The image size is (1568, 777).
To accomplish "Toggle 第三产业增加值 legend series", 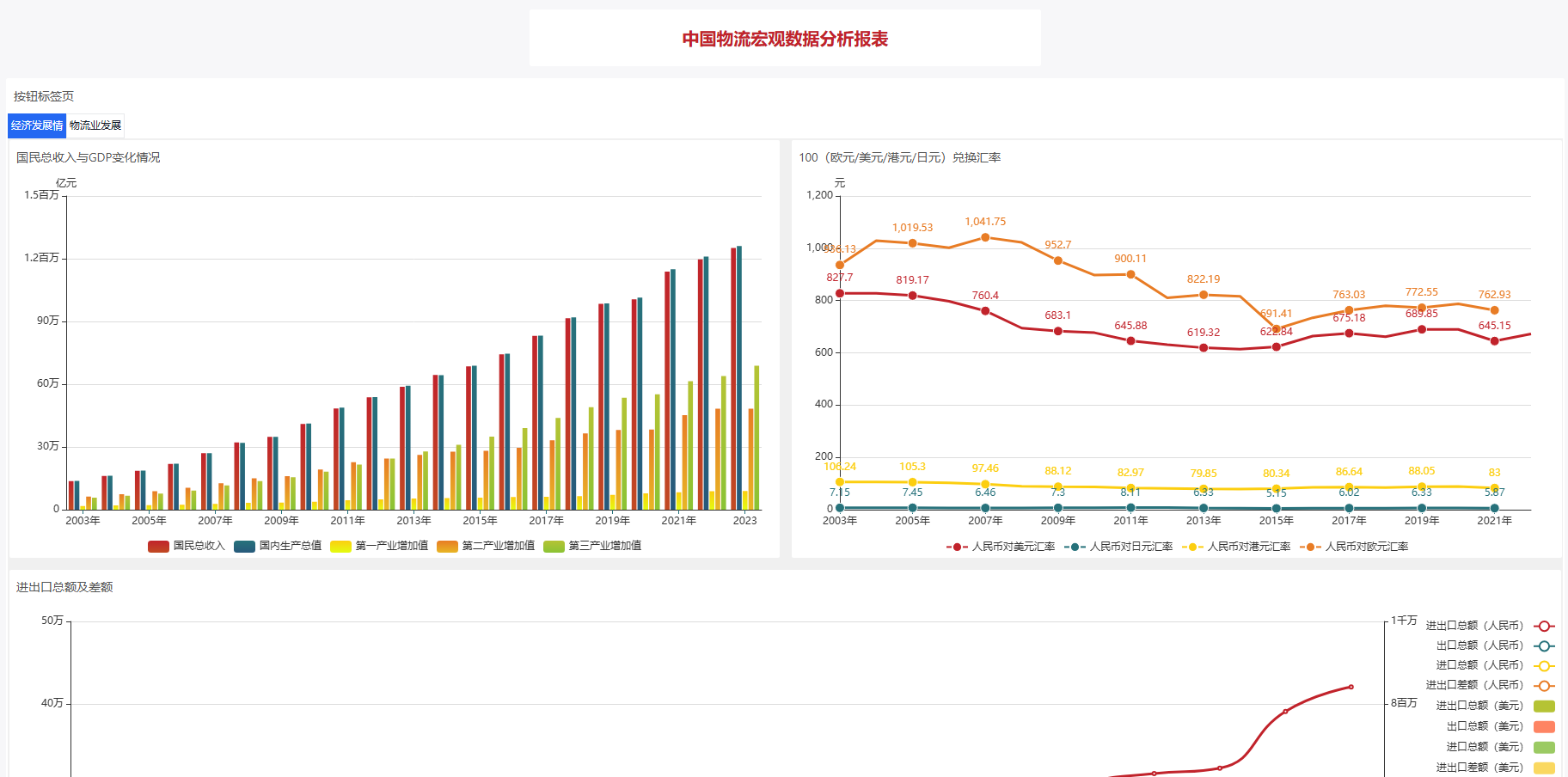I will pos(592,546).
